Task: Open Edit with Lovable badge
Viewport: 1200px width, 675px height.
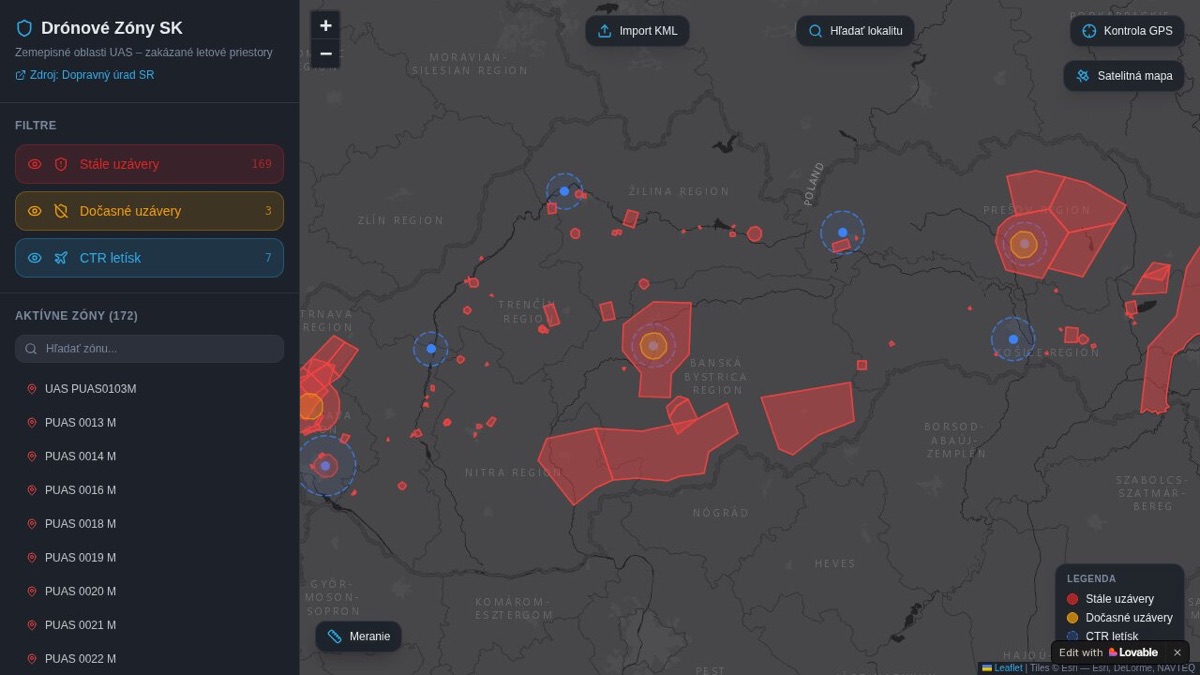Action: point(1108,652)
